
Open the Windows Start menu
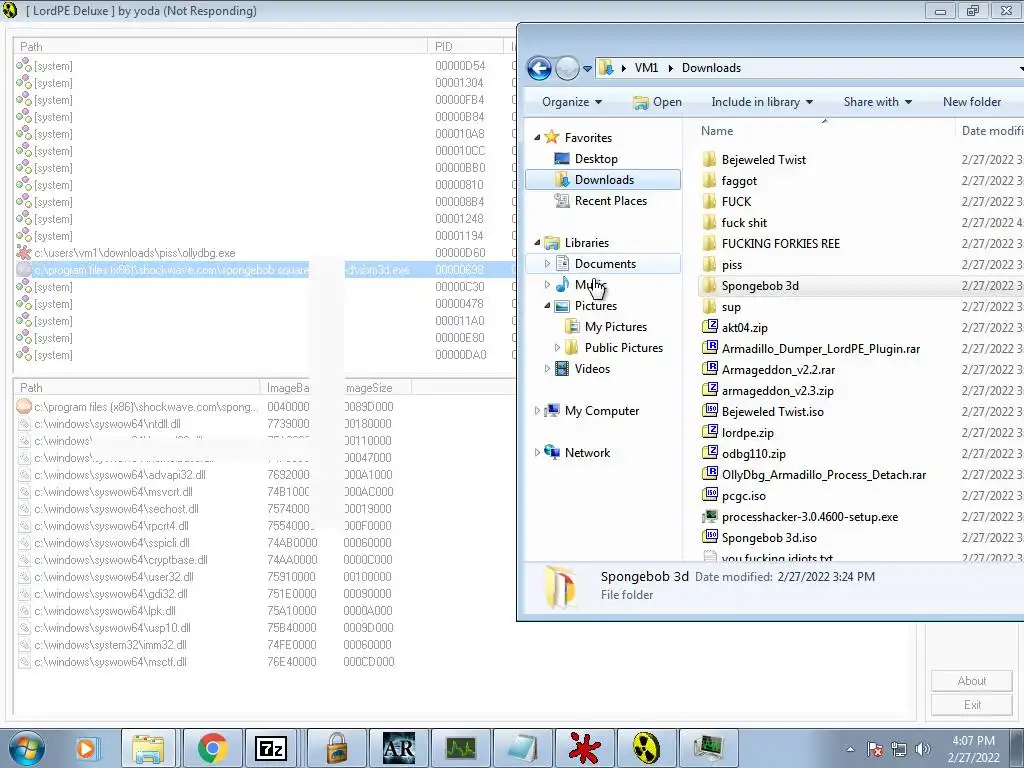tap(25, 748)
